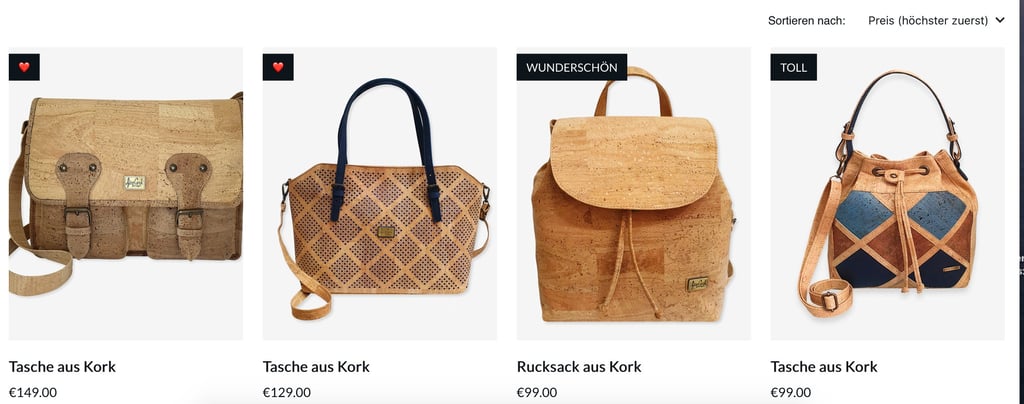Click the €129.00 price

coord(287,392)
